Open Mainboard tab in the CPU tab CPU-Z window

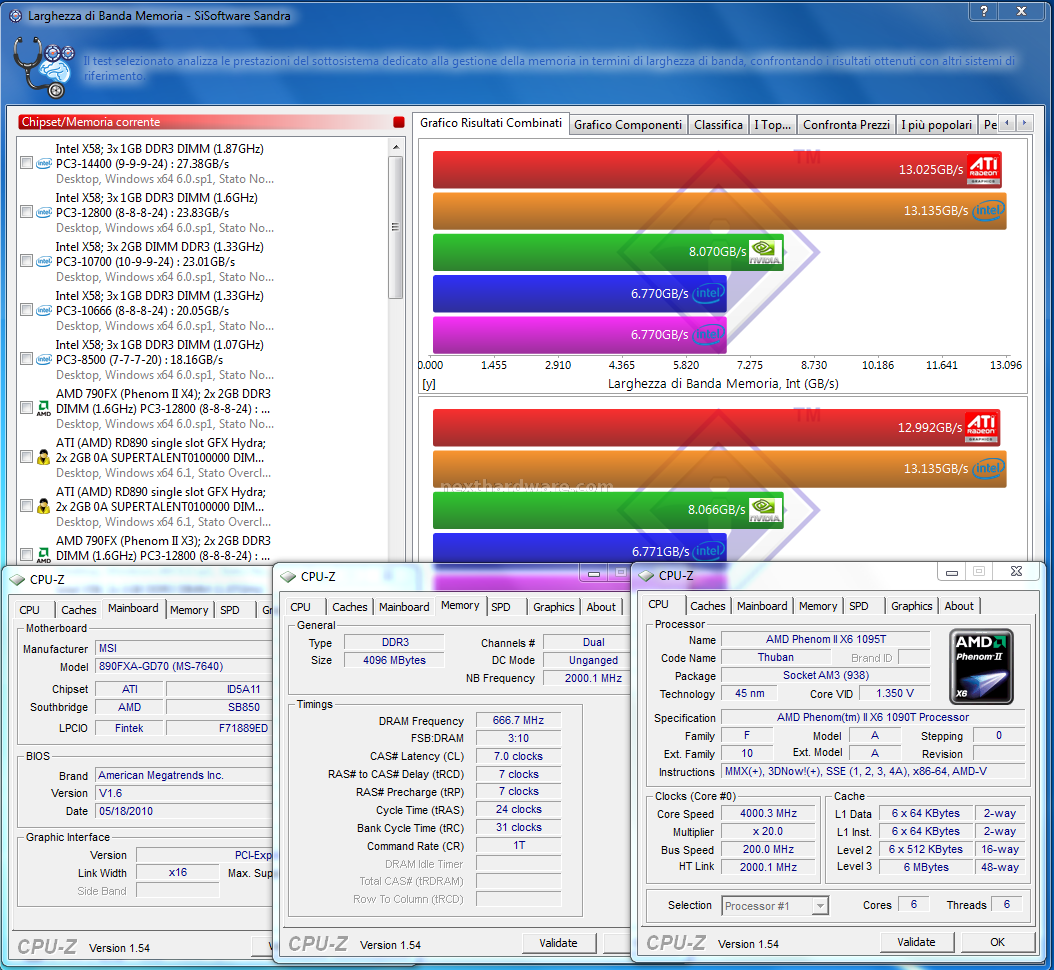(762, 606)
